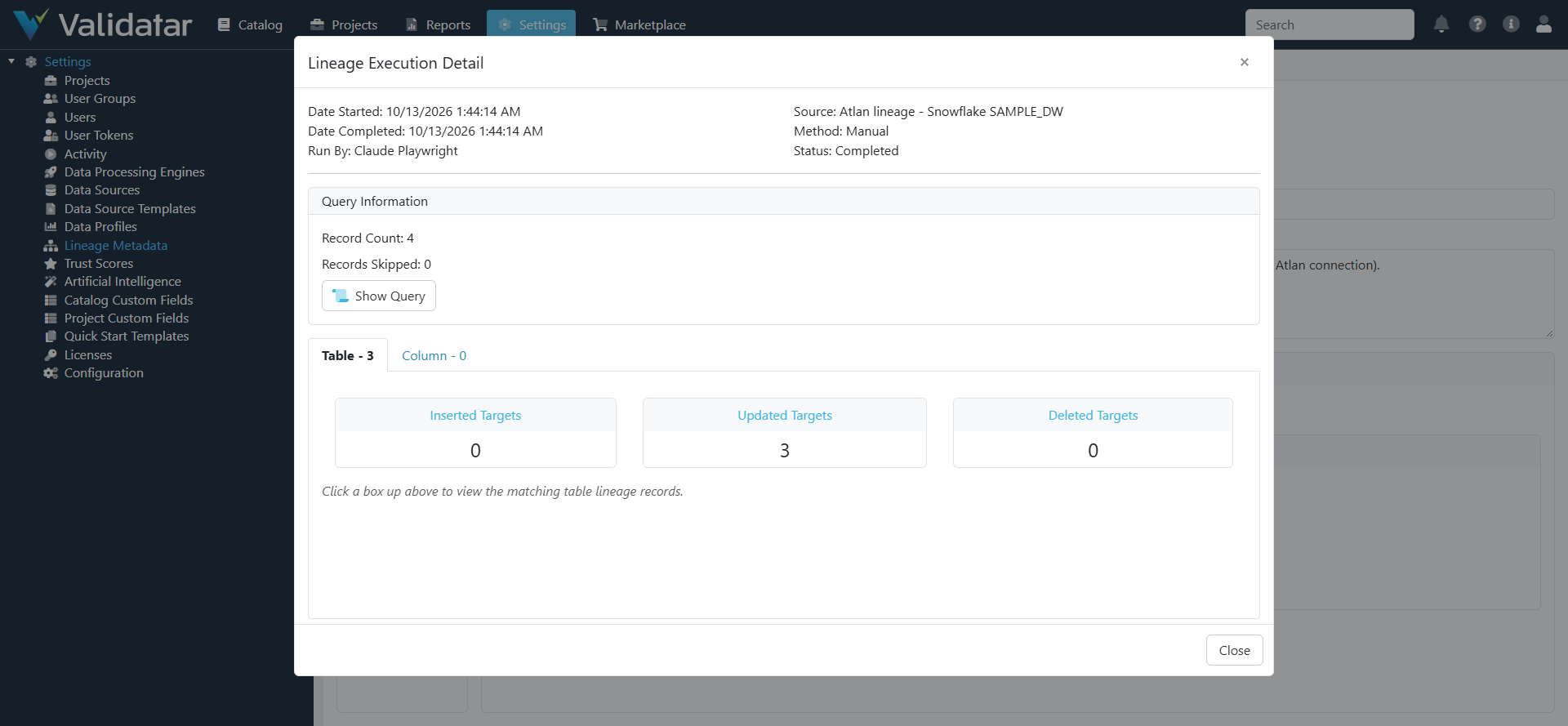Click the Artificial Intelligence wand icon
The image size is (1568, 726).
[x=51, y=282]
